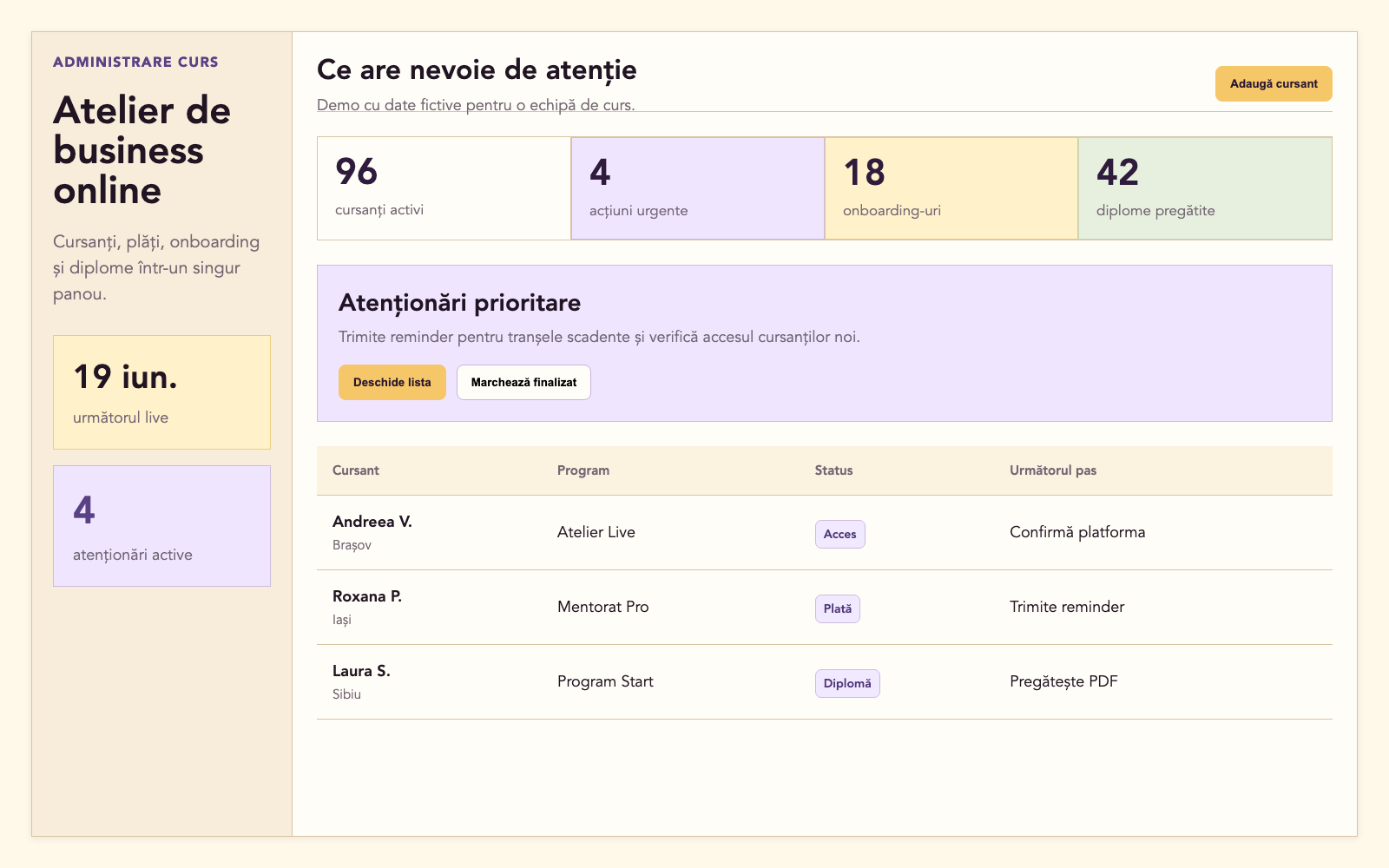
Task: Open the list with Deschide lista
Action: (x=392, y=382)
